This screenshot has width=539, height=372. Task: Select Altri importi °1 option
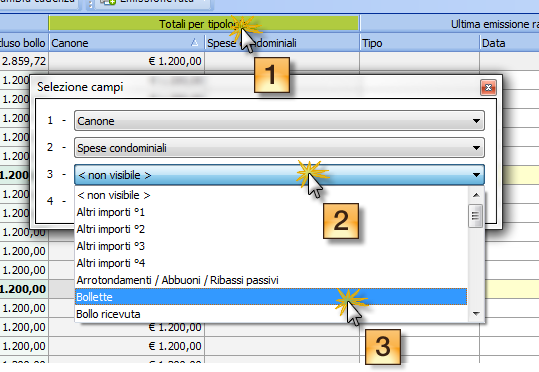pyautogui.click(x=271, y=212)
